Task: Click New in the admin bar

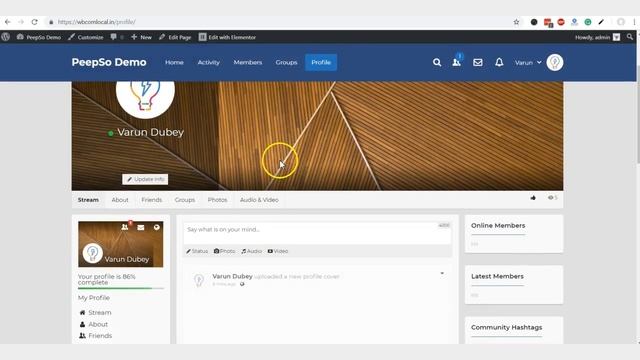Action: pos(141,37)
